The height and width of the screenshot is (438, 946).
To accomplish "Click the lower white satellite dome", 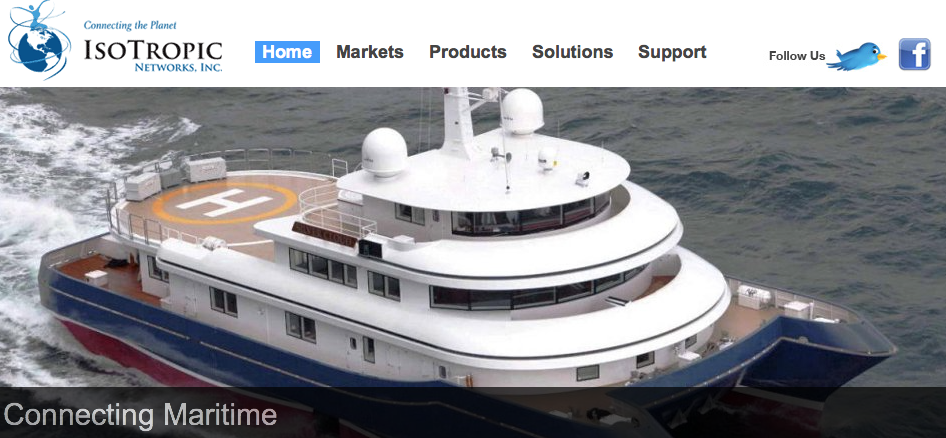I will 384,152.
